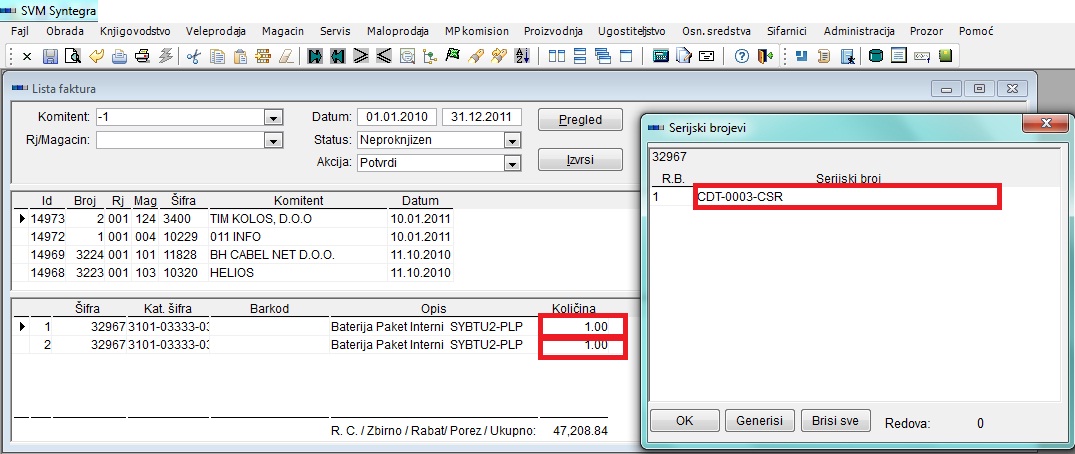Viewport: 1075px width, 454px height.
Task: Click the scissors Cut icon
Action: (194, 56)
